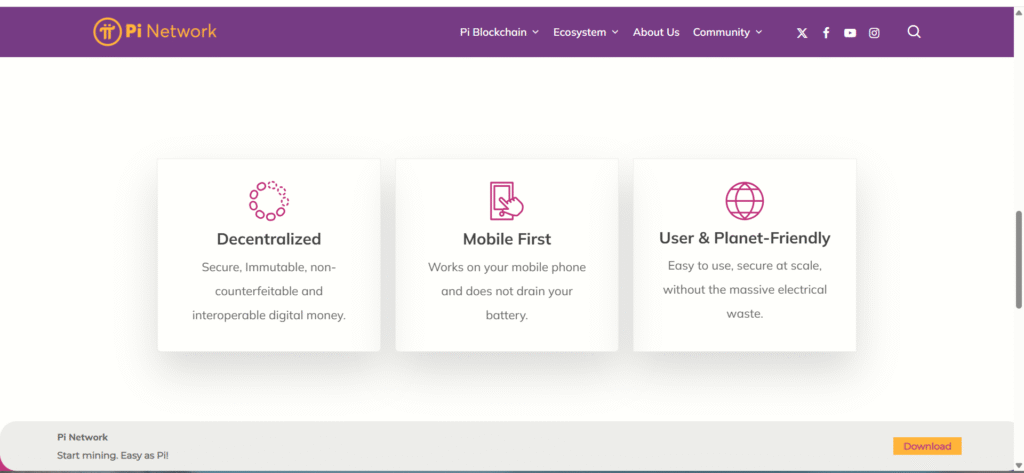Expand the Community dropdown menu

click(727, 32)
